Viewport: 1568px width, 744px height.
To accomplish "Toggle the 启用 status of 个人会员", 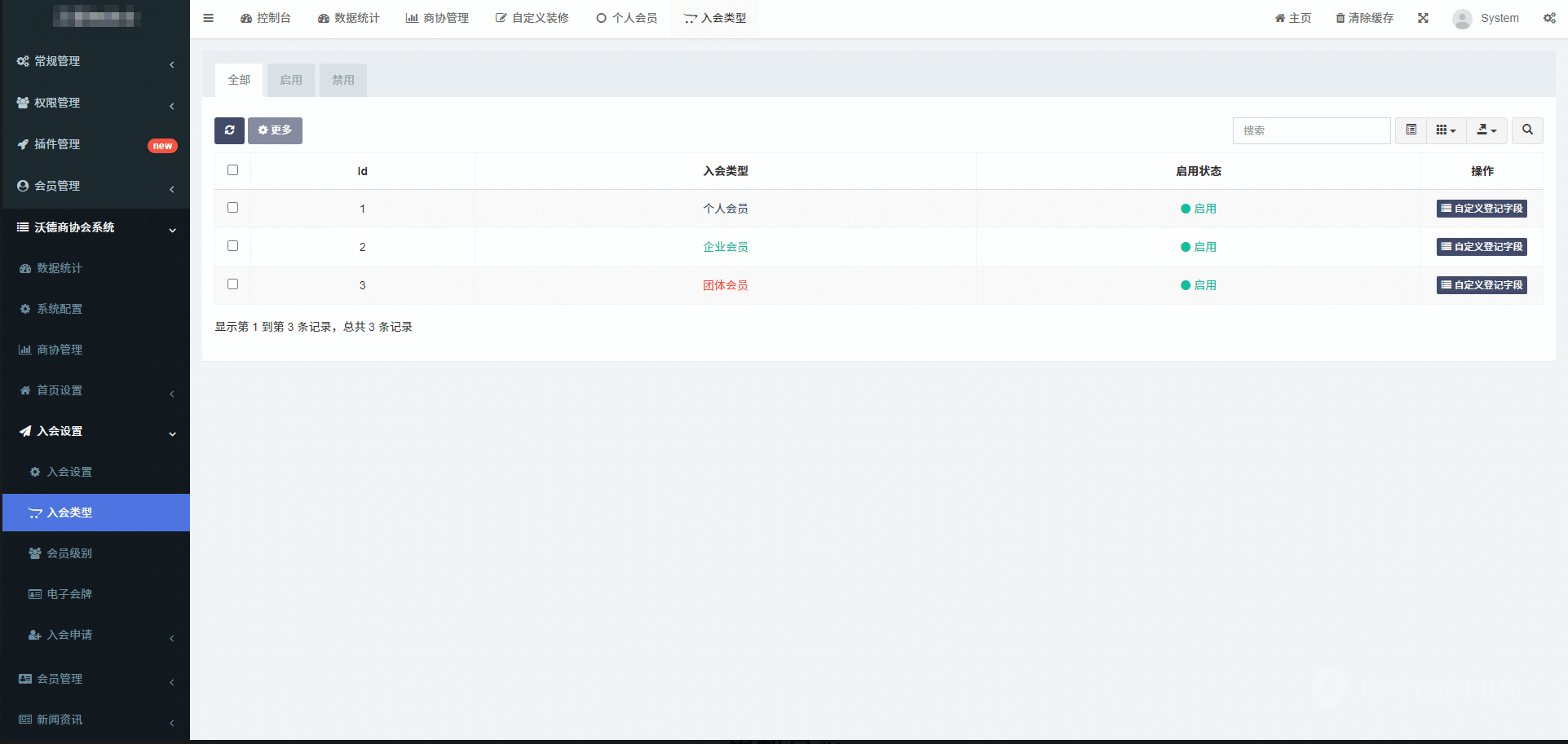I will click(x=1198, y=209).
